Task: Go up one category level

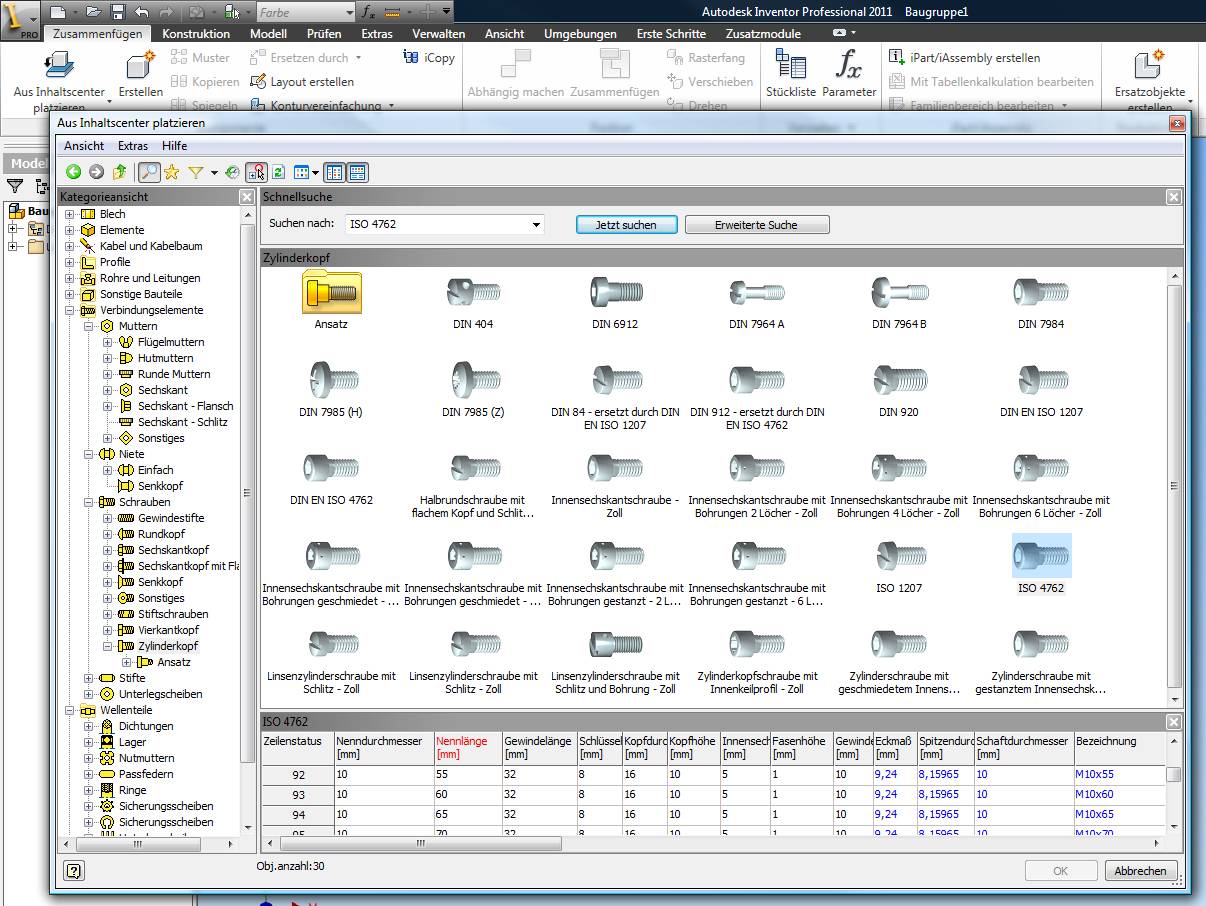Action: click(120, 172)
